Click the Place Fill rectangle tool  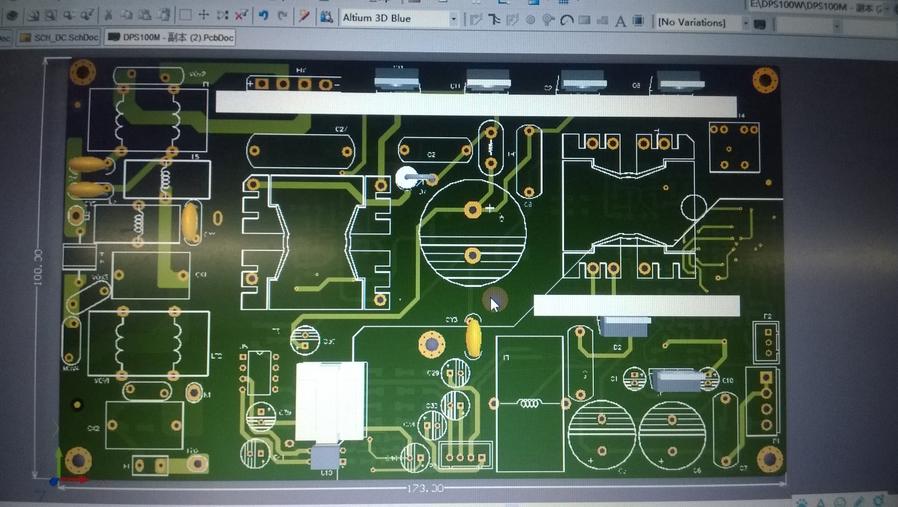pos(585,20)
